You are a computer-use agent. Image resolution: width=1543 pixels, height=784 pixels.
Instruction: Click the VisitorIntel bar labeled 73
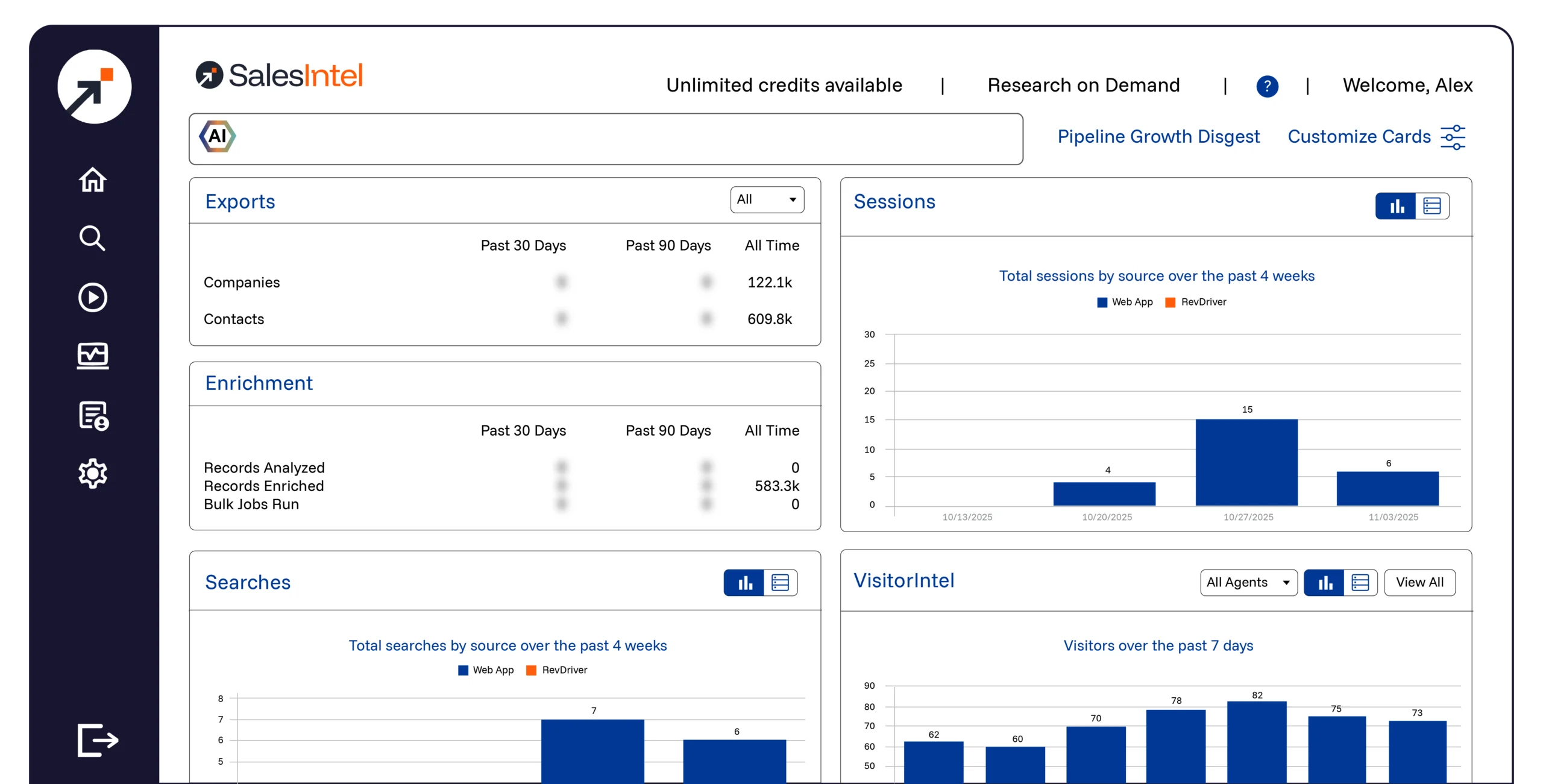[1418, 752]
